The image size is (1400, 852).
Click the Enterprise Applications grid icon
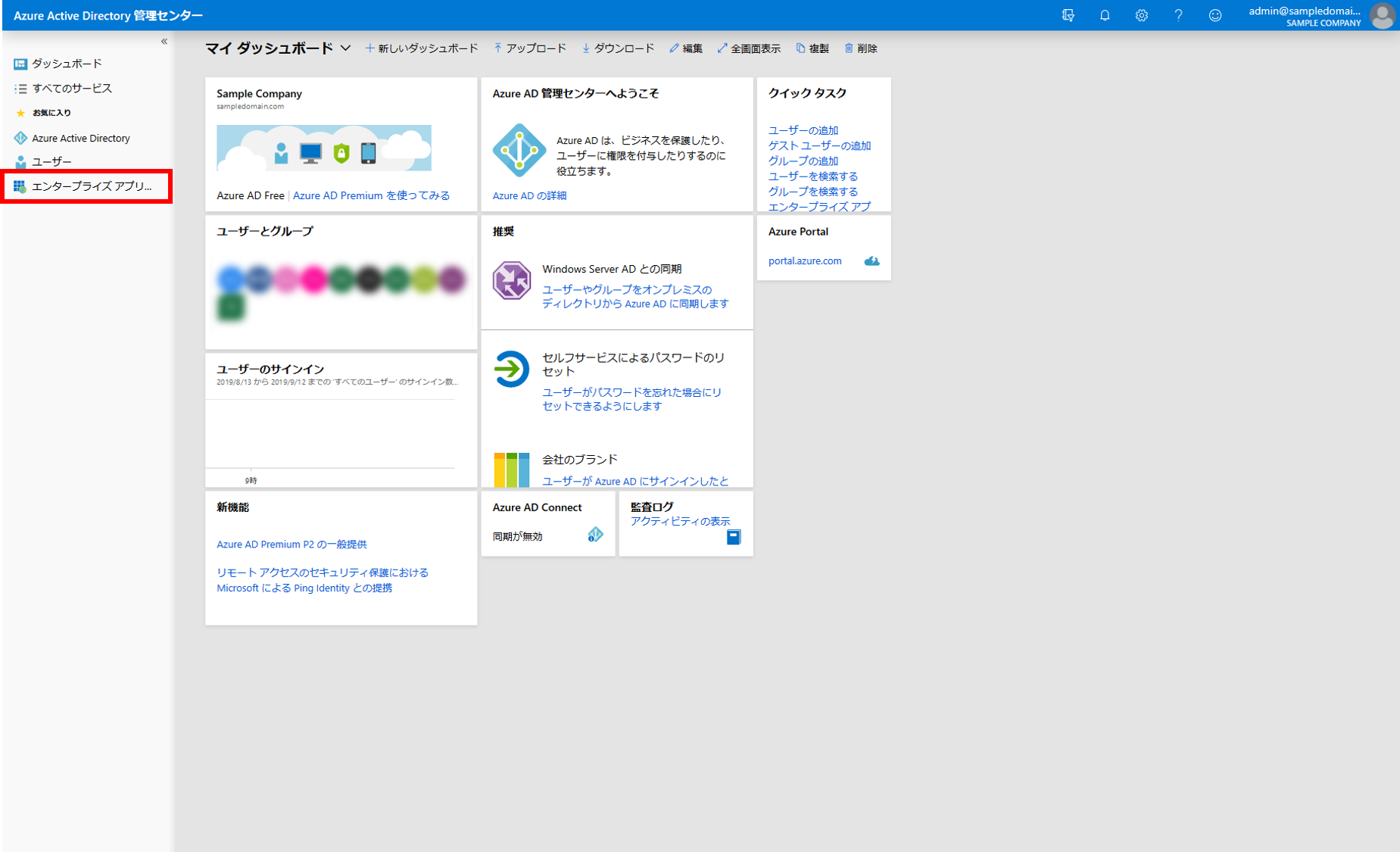tap(20, 186)
